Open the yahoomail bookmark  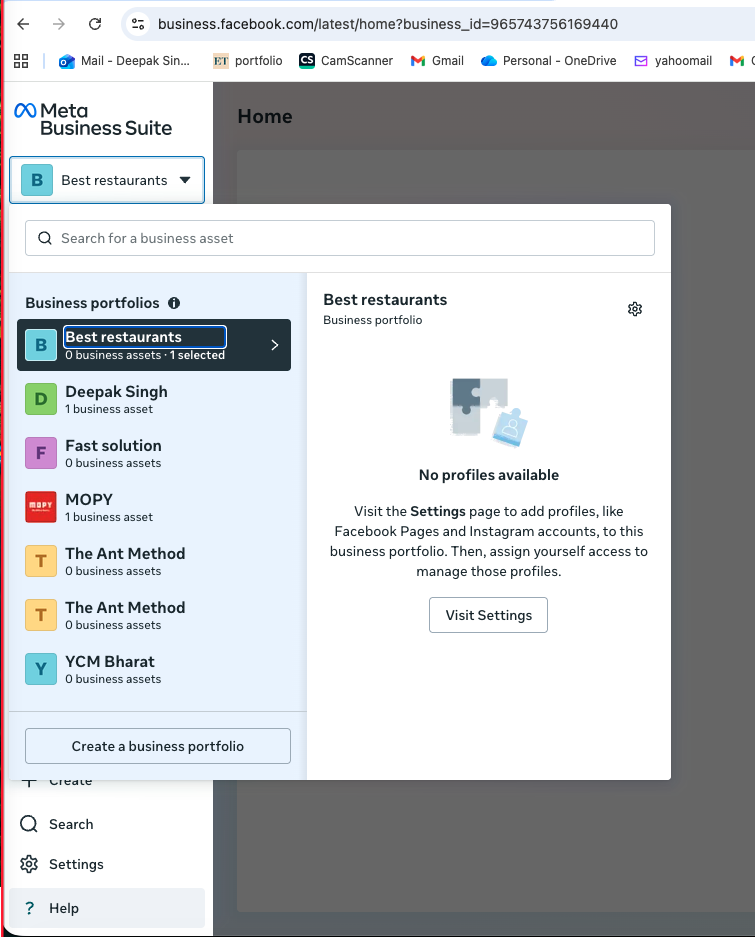pyautogui.click(x=673, y=61)
